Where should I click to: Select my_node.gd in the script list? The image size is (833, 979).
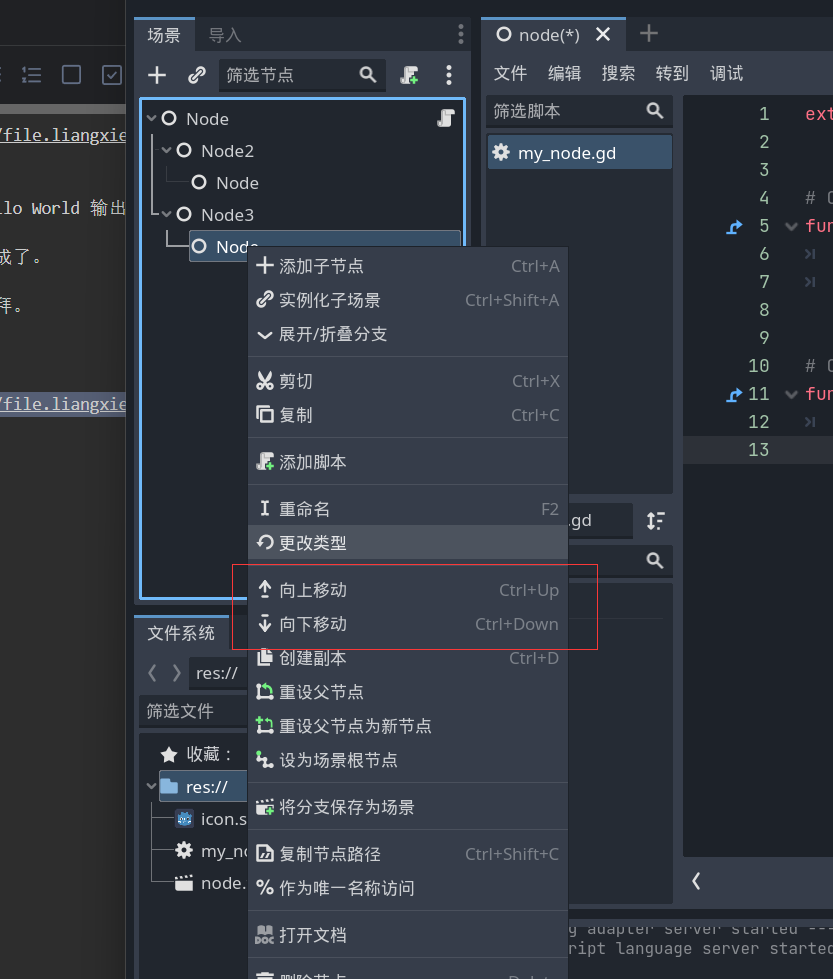(x=566, y=153)
